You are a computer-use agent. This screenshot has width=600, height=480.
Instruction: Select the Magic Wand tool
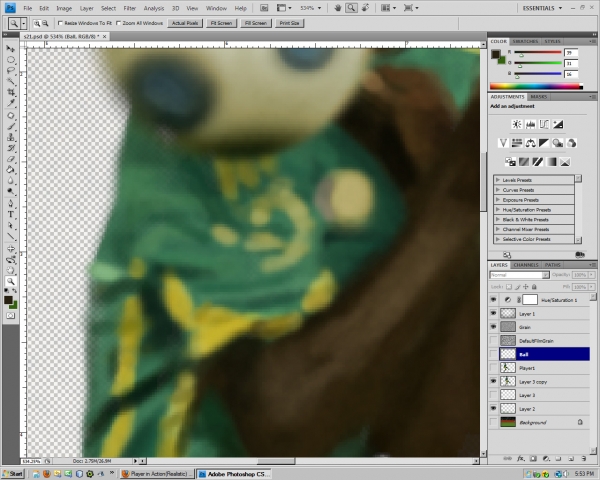(10, 81)
